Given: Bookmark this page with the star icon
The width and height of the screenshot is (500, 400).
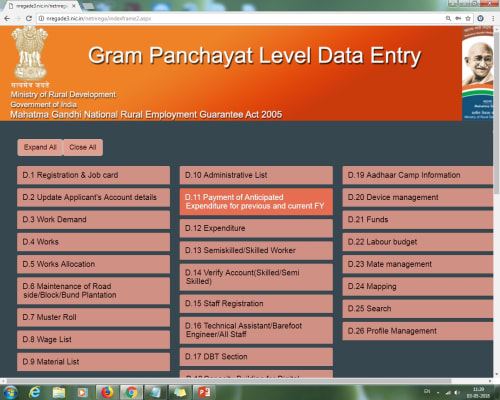Looking at the screenshot, I should (468, 18).
